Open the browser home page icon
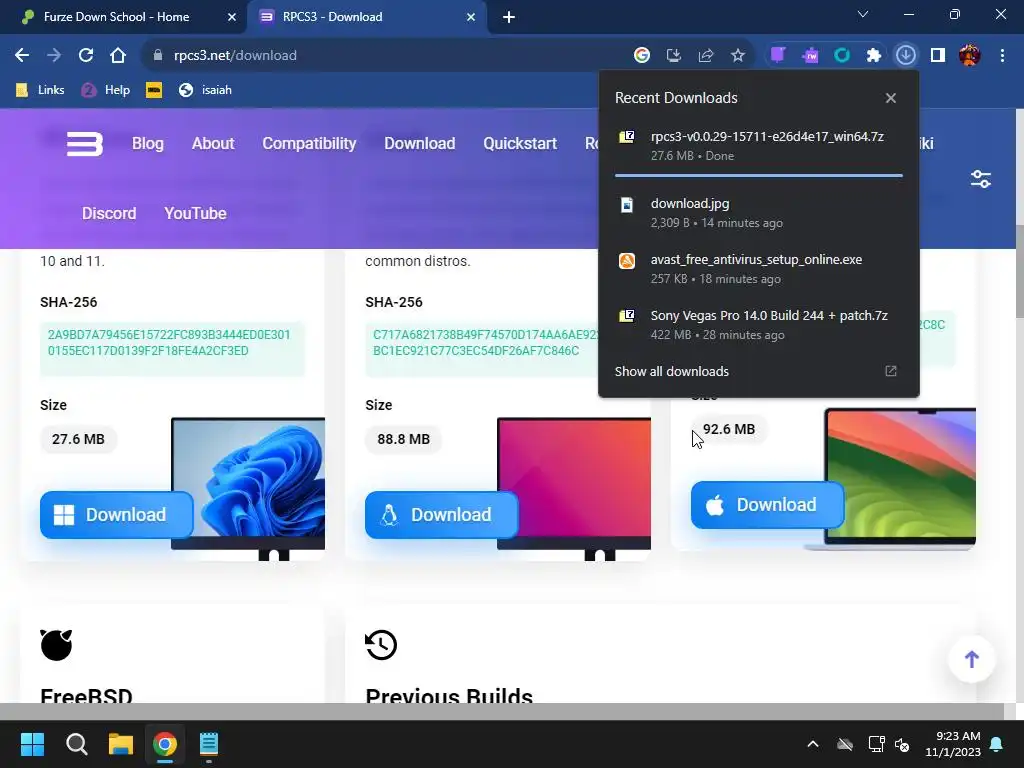This screenshot has width=1024, height=768. (118, 56)
